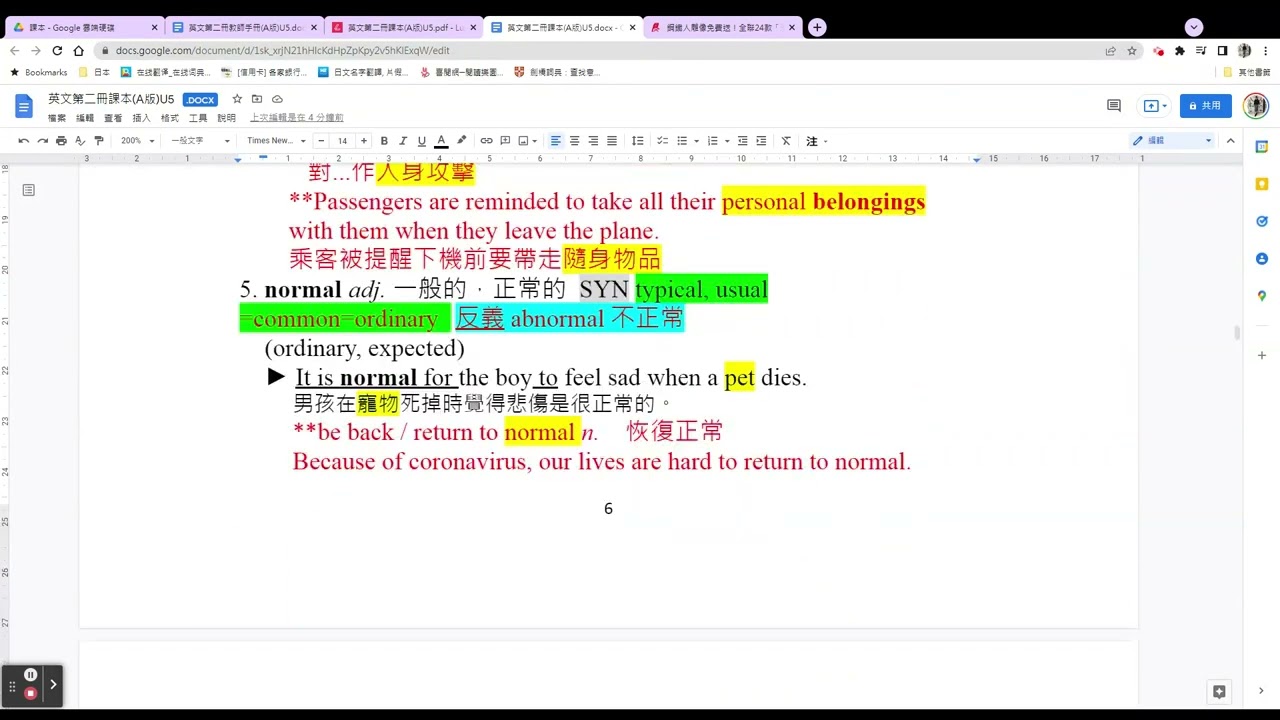Image resolution: width=1280 pixels, height=720 pixels.
Task: Toggle italic formatting
Action: click(x=403, y=141)
